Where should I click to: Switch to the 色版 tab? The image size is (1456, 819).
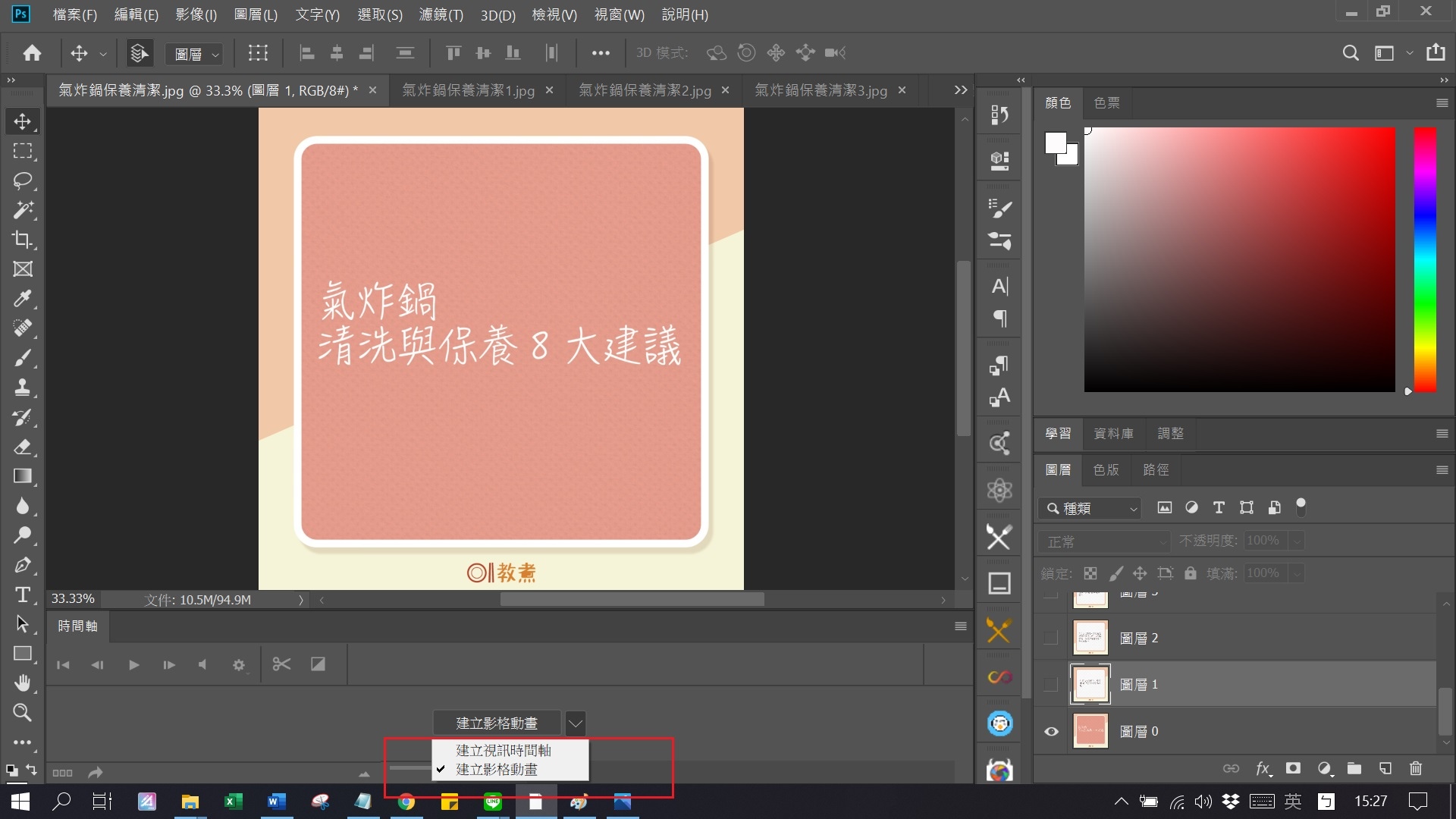click(1106, 470)
